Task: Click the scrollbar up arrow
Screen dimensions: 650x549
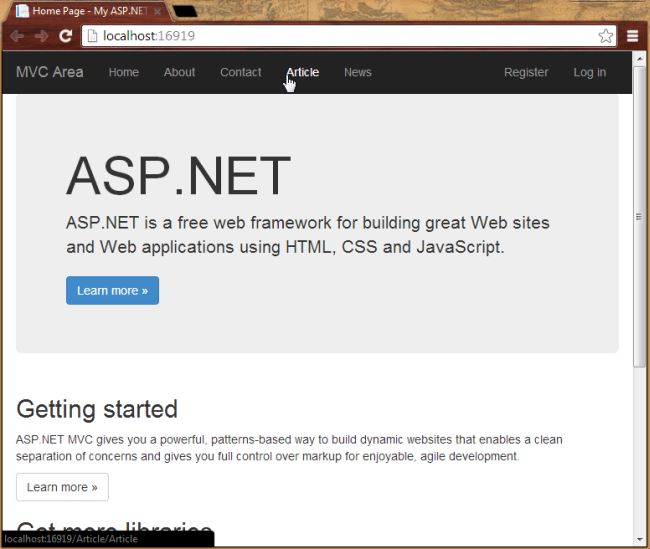Action: coord(640,59)
